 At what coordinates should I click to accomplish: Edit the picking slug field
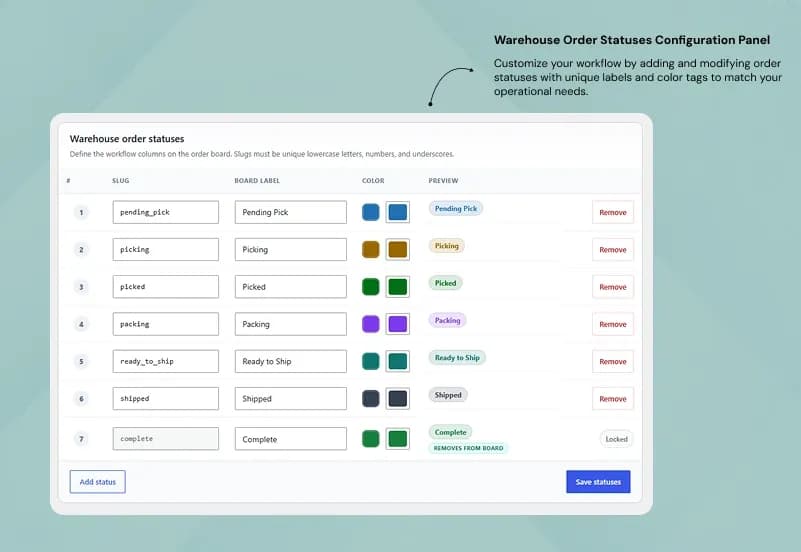coord(166,249)
